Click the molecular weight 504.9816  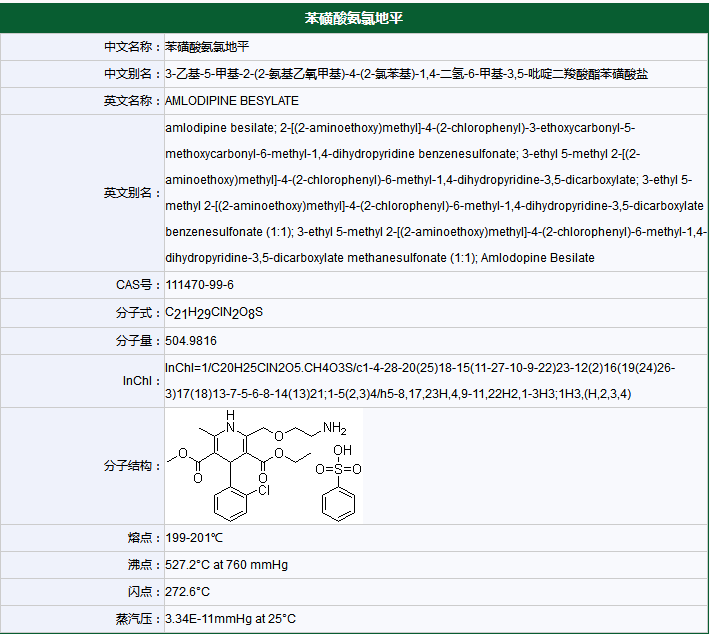pos(191,341)
